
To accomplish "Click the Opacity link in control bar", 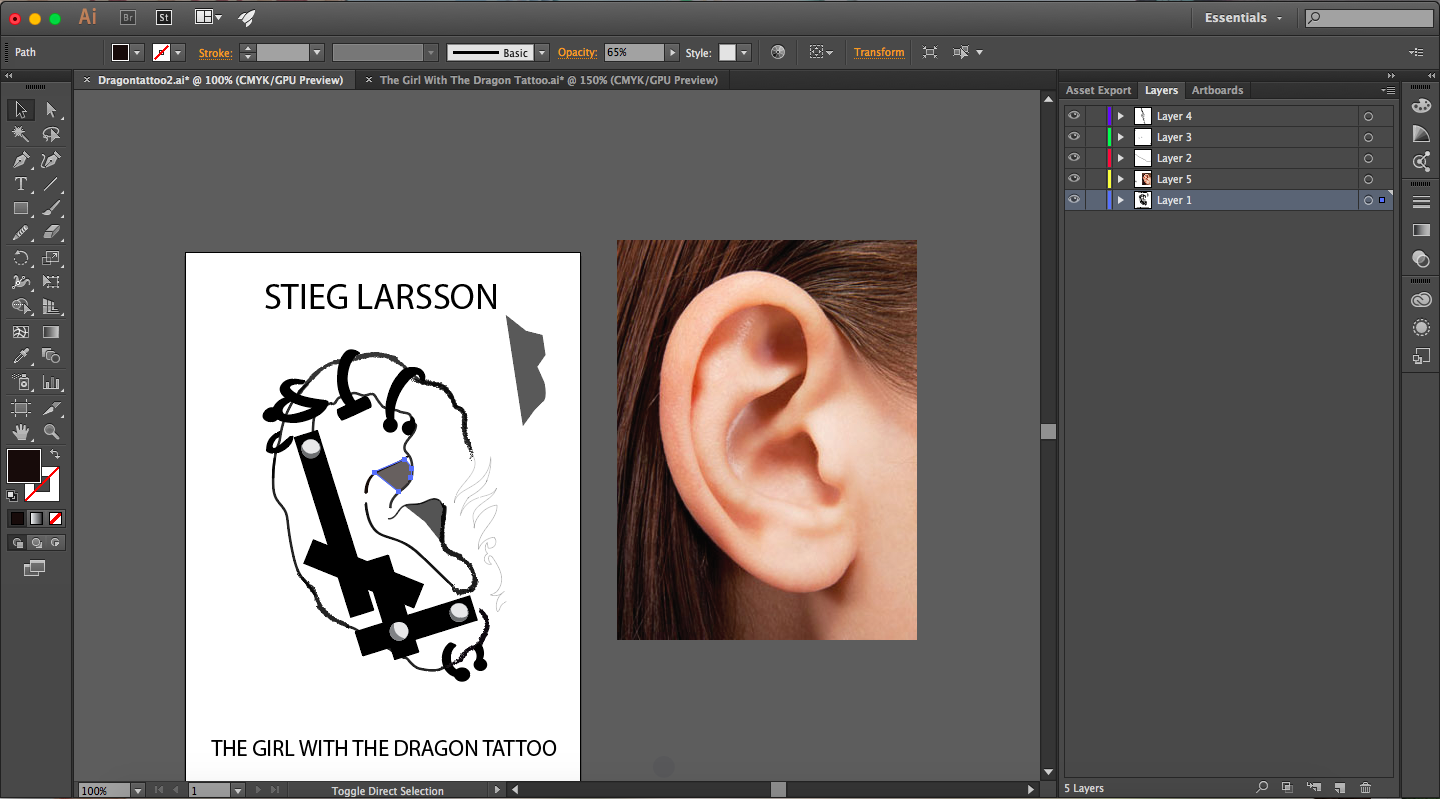I will point(577,52).
